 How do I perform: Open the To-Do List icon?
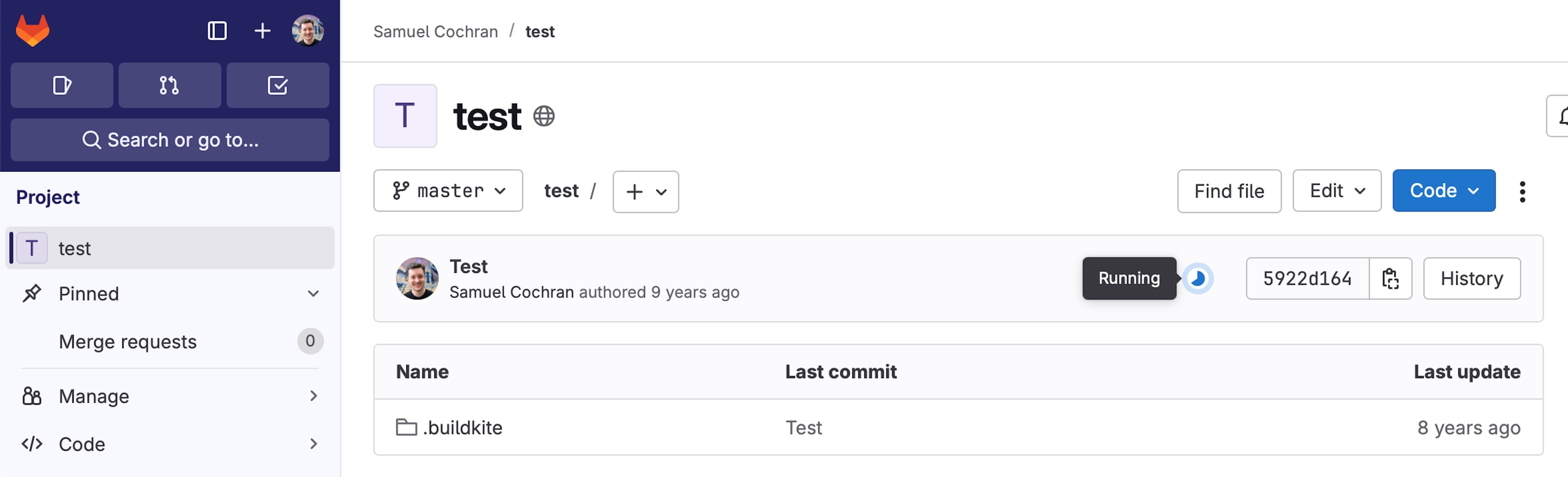pos(278,85)
